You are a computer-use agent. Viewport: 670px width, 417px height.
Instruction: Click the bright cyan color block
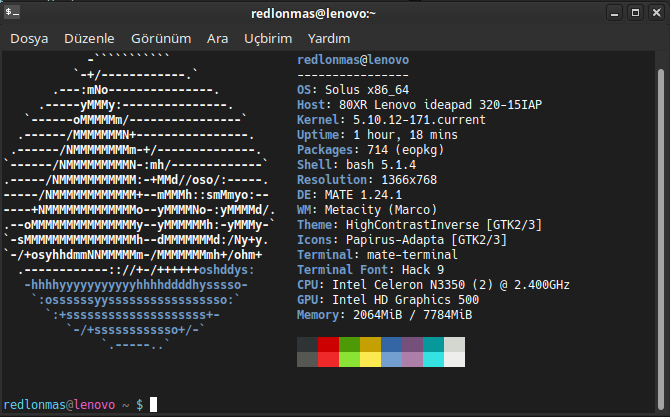433,361
